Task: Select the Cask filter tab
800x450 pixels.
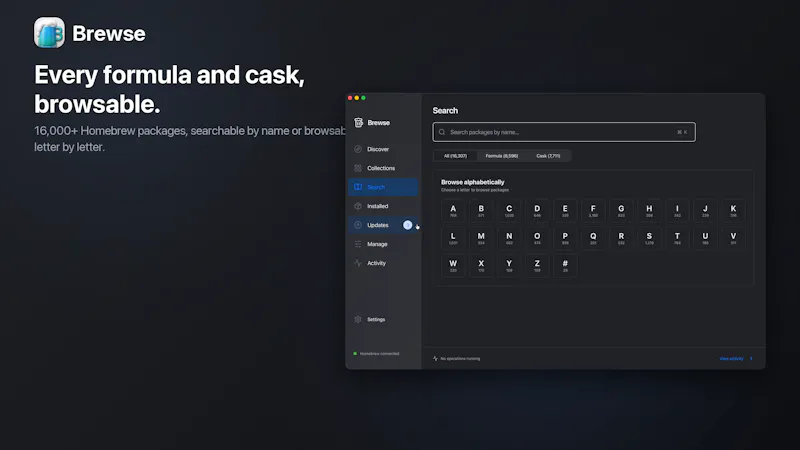Action: click(548, 156)
